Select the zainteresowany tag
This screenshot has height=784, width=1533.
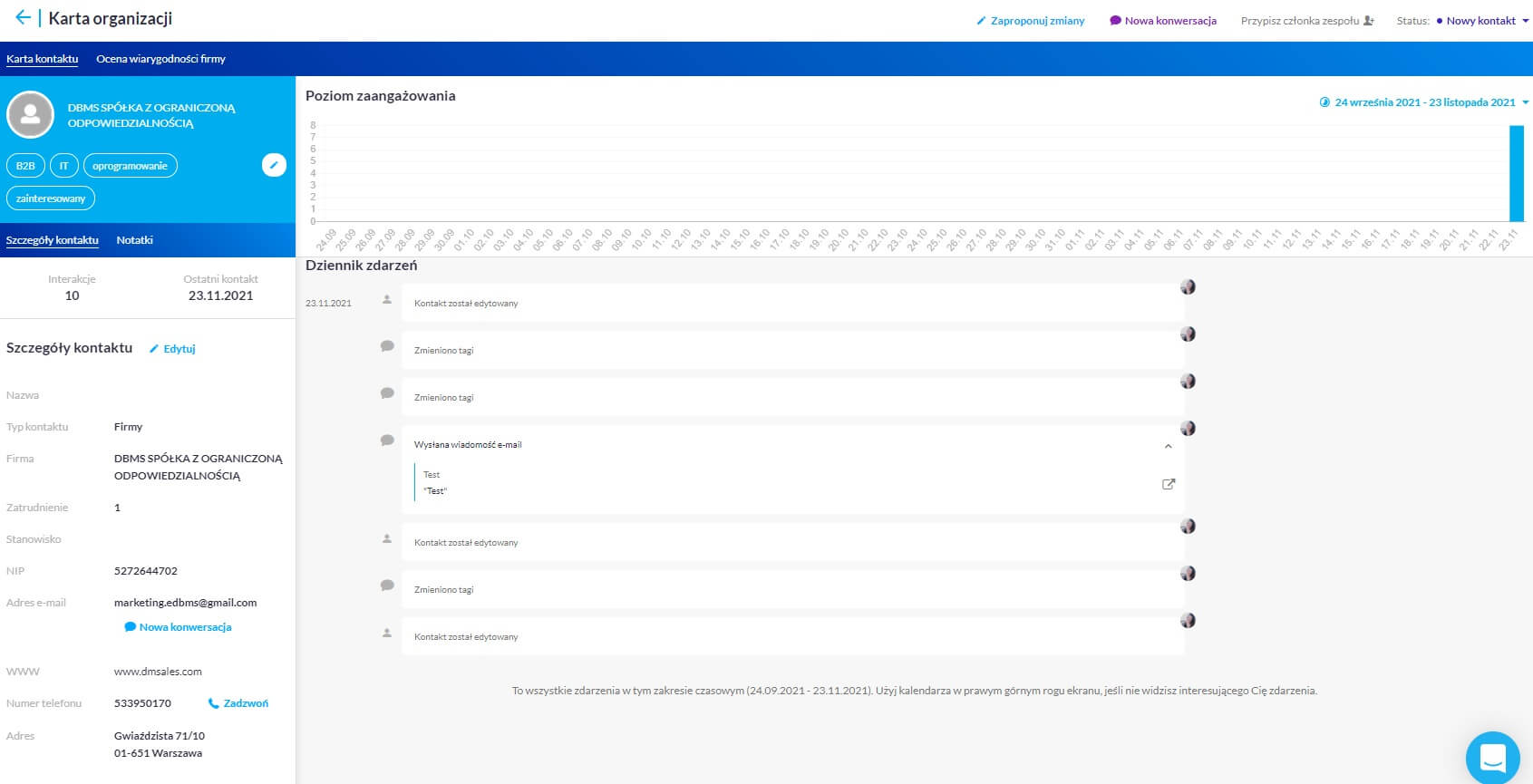[51, 198]
